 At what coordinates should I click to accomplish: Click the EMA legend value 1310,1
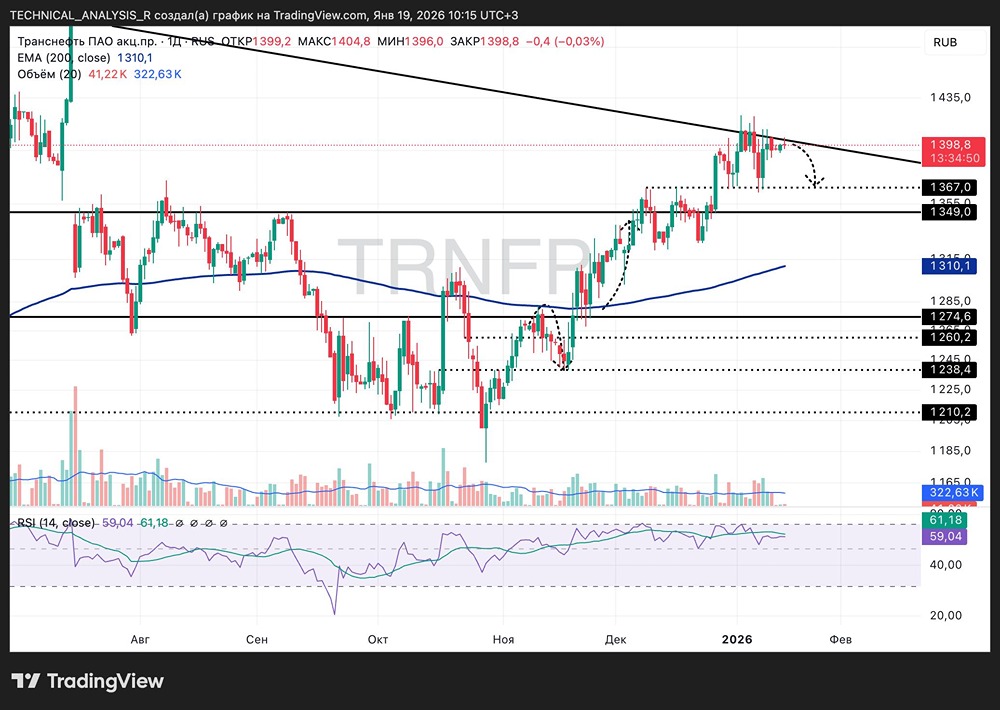[x=135, y=58]
